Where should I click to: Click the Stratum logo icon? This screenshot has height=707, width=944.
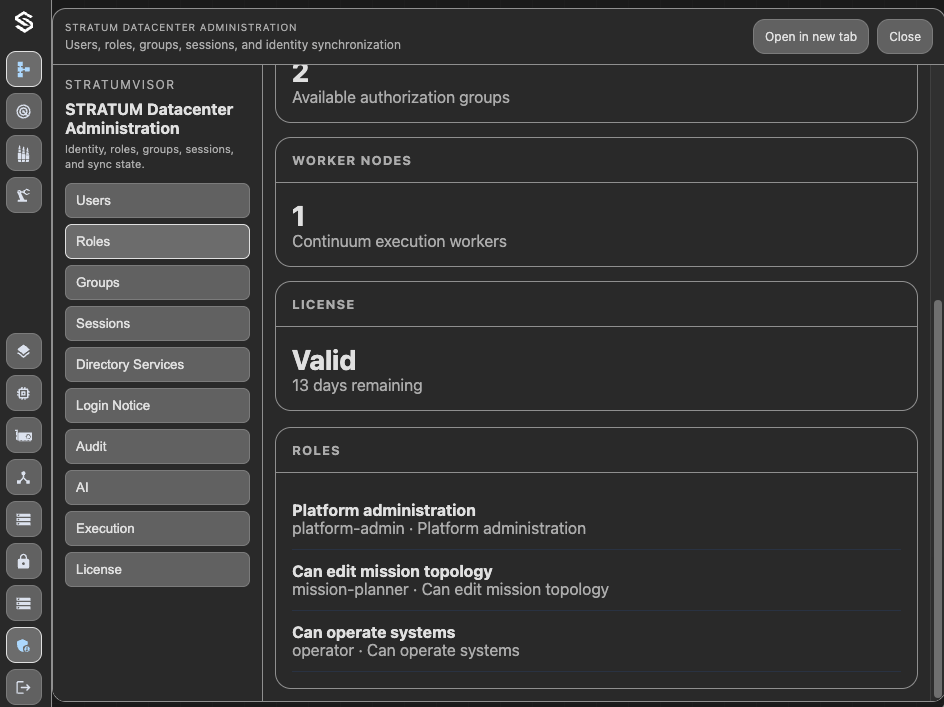coord(24,22)
